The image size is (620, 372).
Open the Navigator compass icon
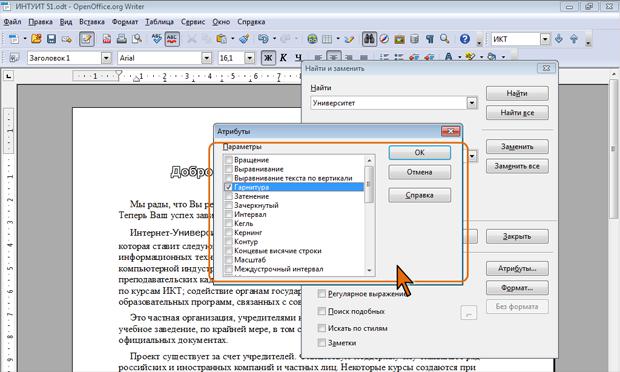tap(384, 39)
